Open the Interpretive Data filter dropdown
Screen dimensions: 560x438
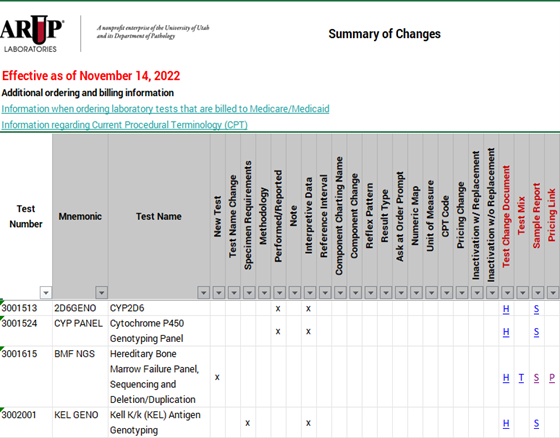[310, 293]
